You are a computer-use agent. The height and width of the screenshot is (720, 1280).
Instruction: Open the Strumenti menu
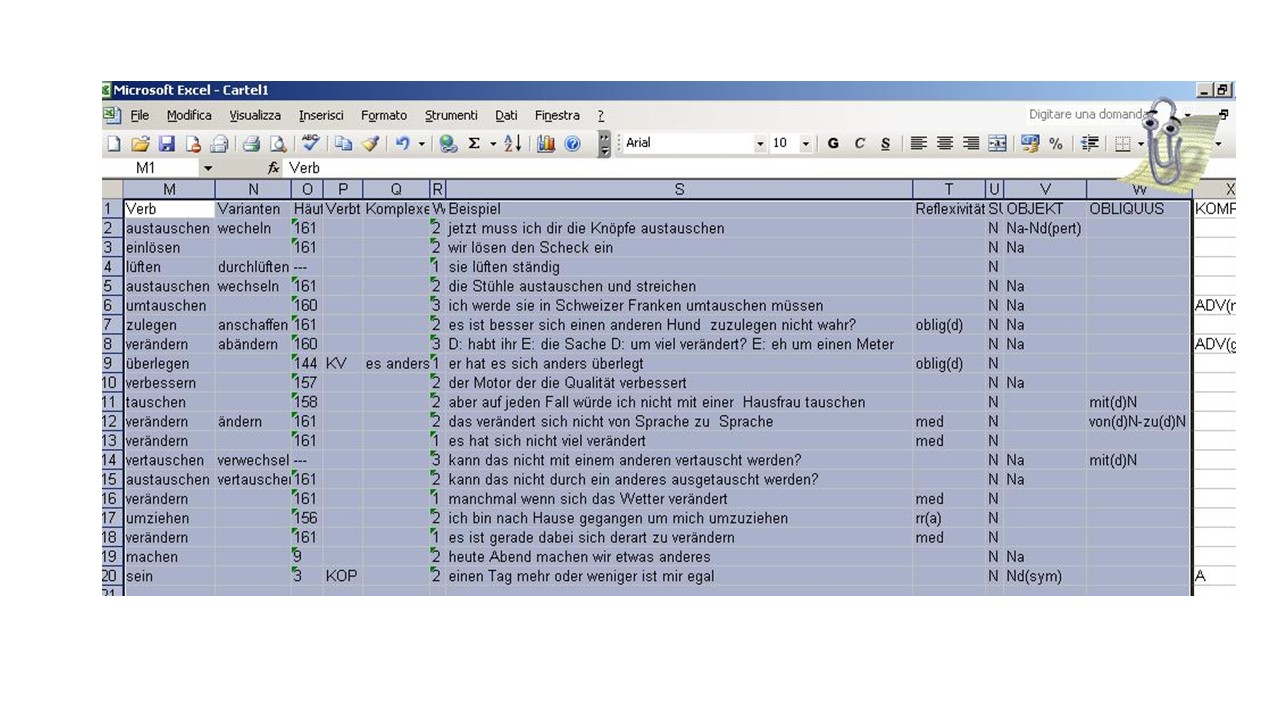[x=451, y=116]
